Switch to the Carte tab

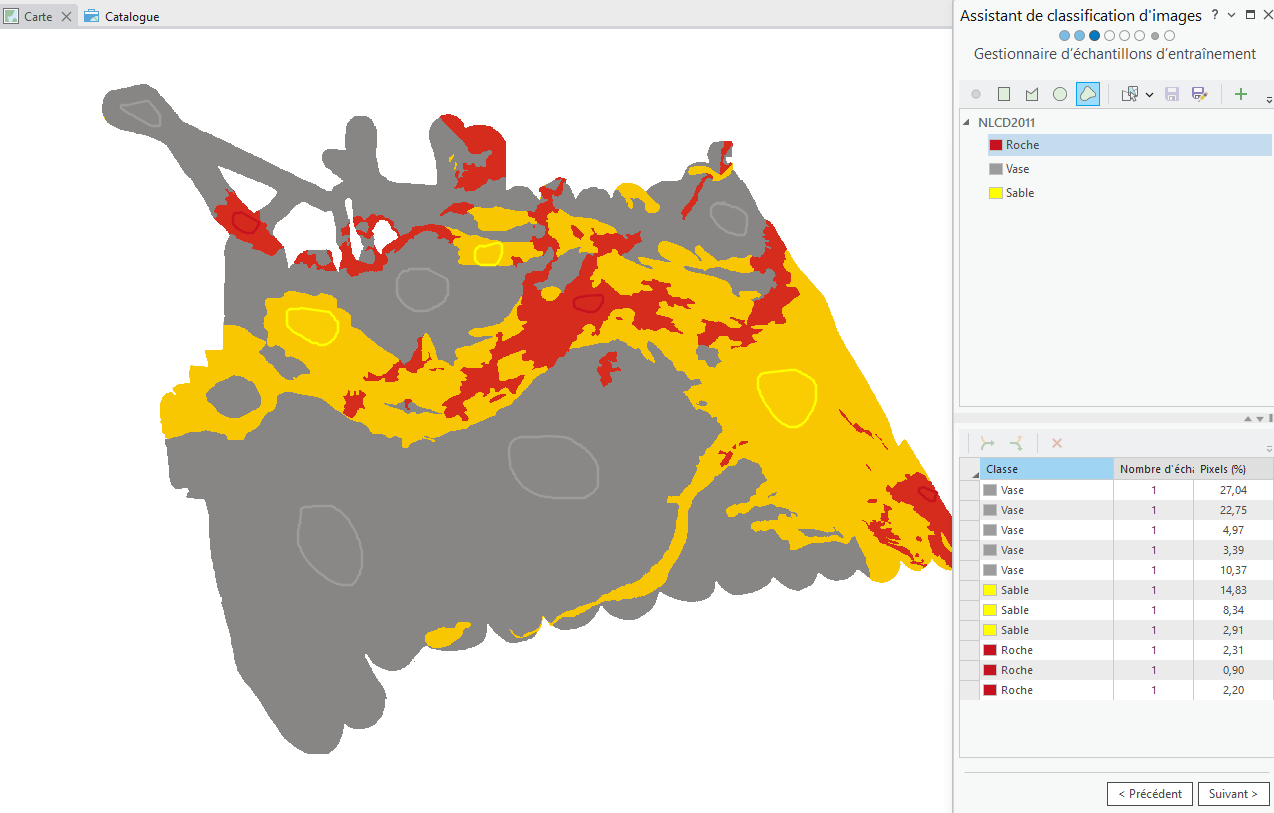click(38, 16)
